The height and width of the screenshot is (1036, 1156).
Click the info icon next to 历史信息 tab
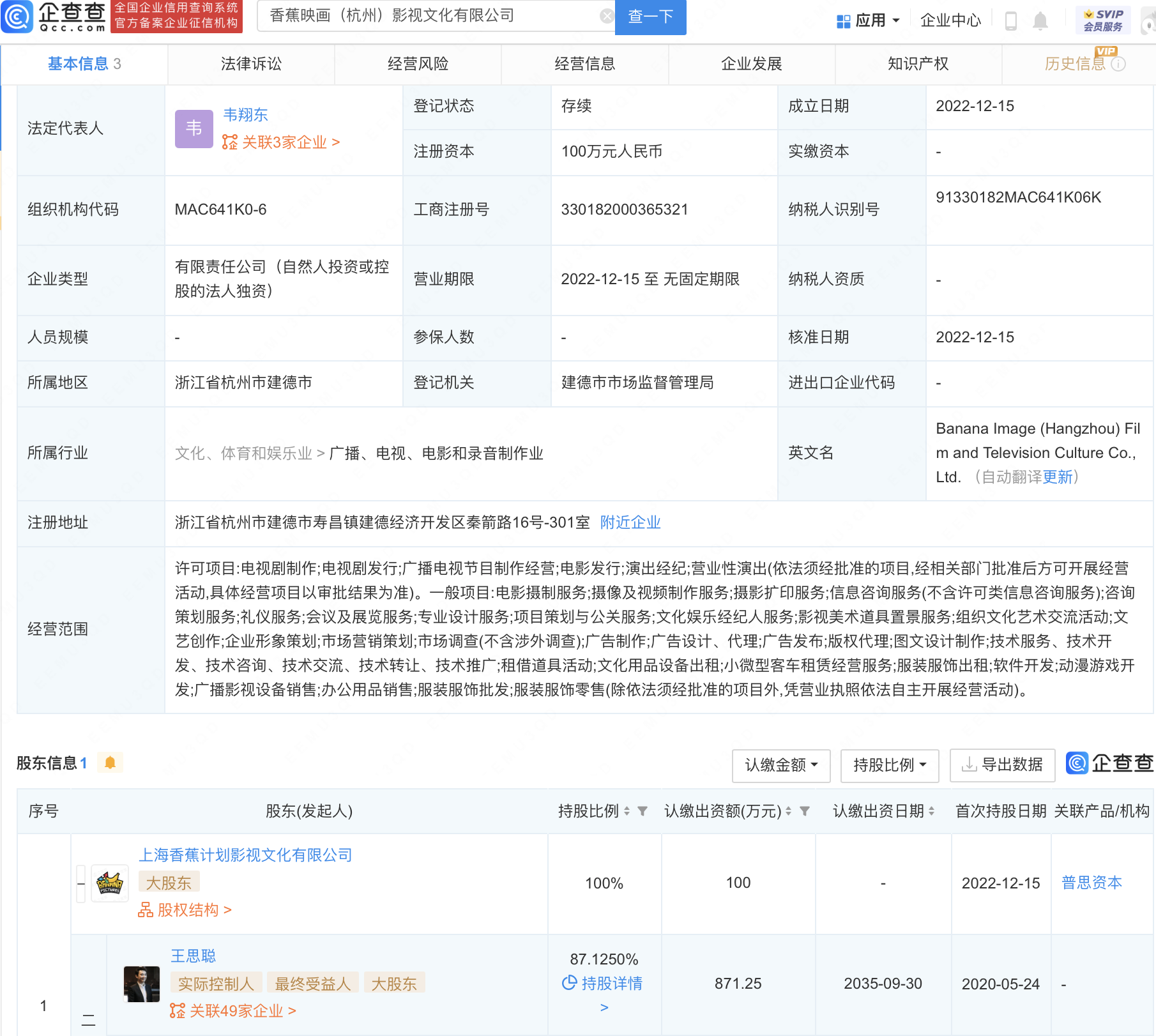point(1117,63)
